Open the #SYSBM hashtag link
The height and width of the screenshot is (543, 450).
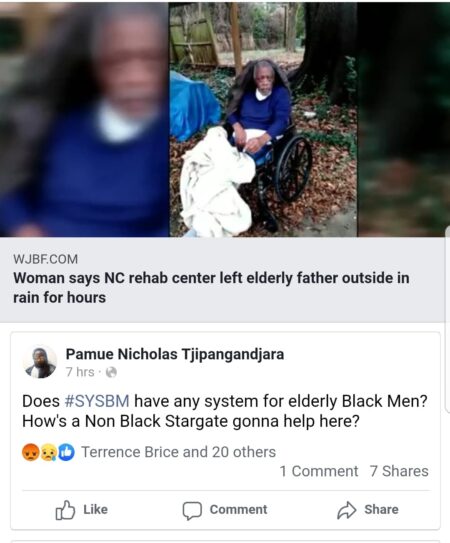click(97, 401)
